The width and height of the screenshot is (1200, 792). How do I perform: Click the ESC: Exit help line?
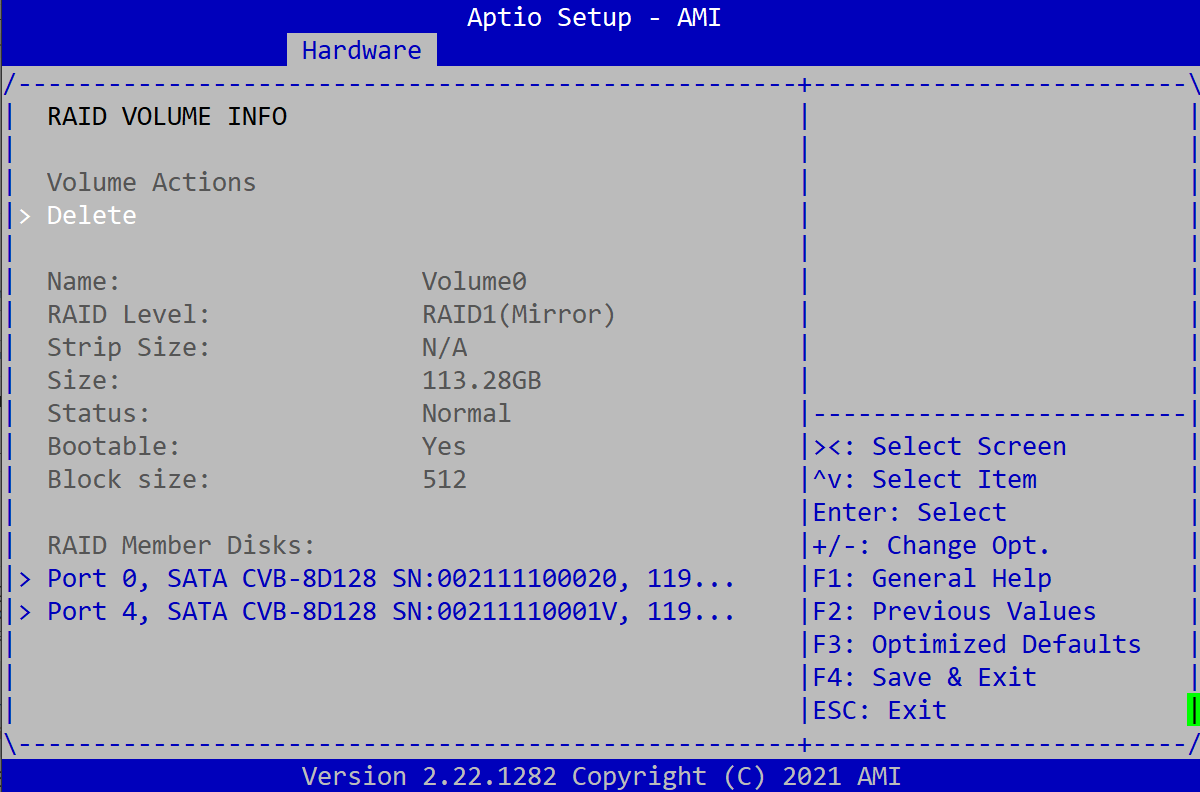(880, 710)
